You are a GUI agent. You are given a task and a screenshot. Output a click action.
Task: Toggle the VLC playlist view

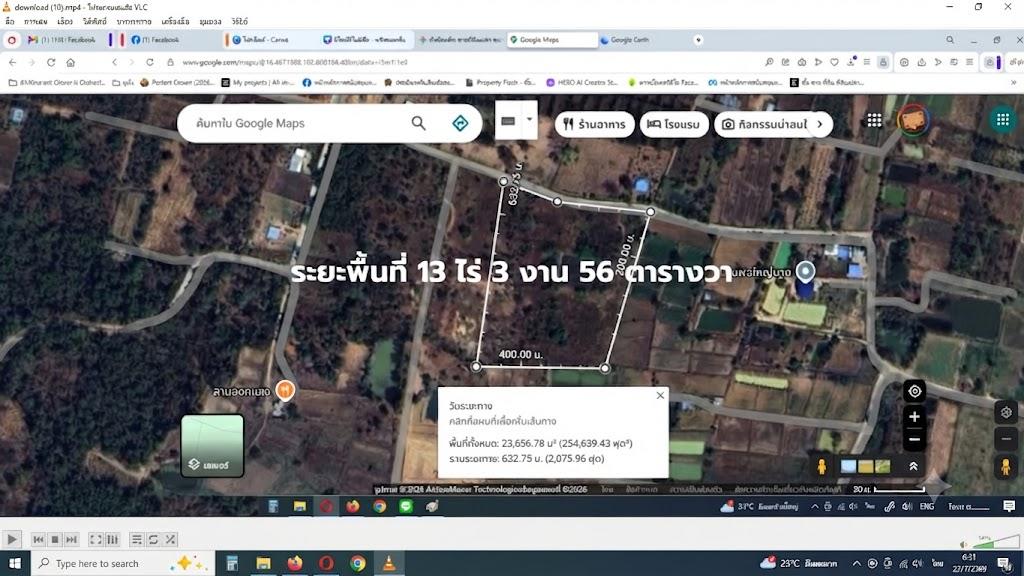point(136,539)
